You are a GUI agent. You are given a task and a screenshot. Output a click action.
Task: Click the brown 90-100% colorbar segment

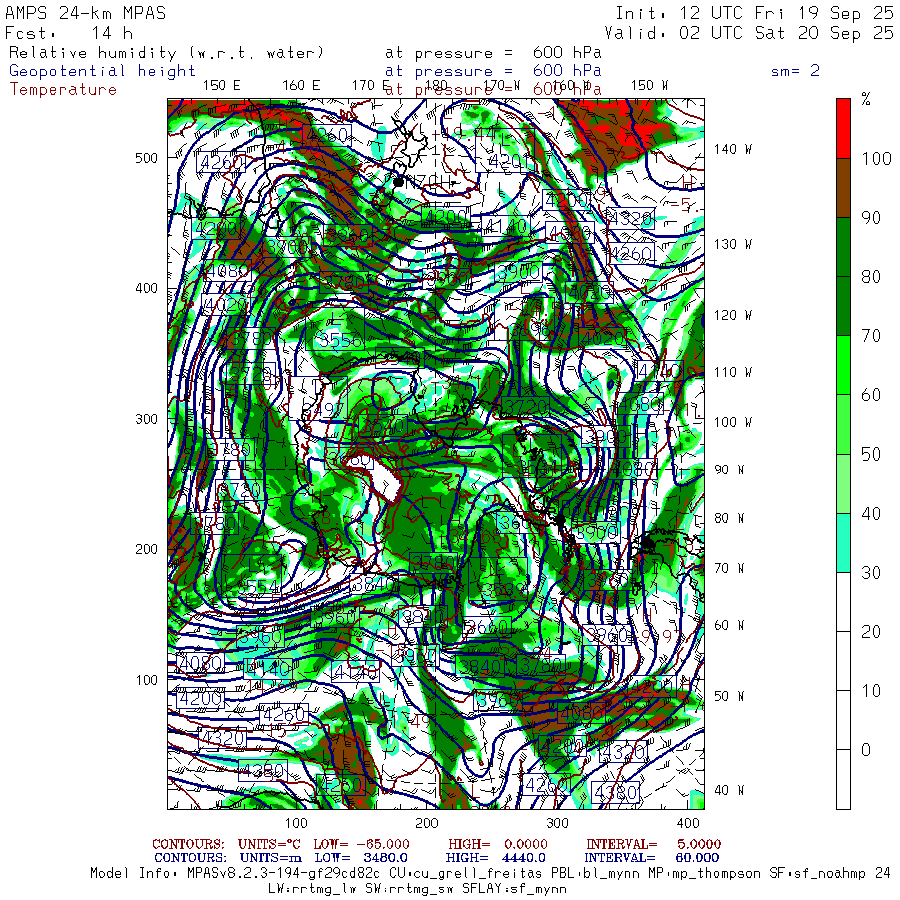tap(843, 188)
